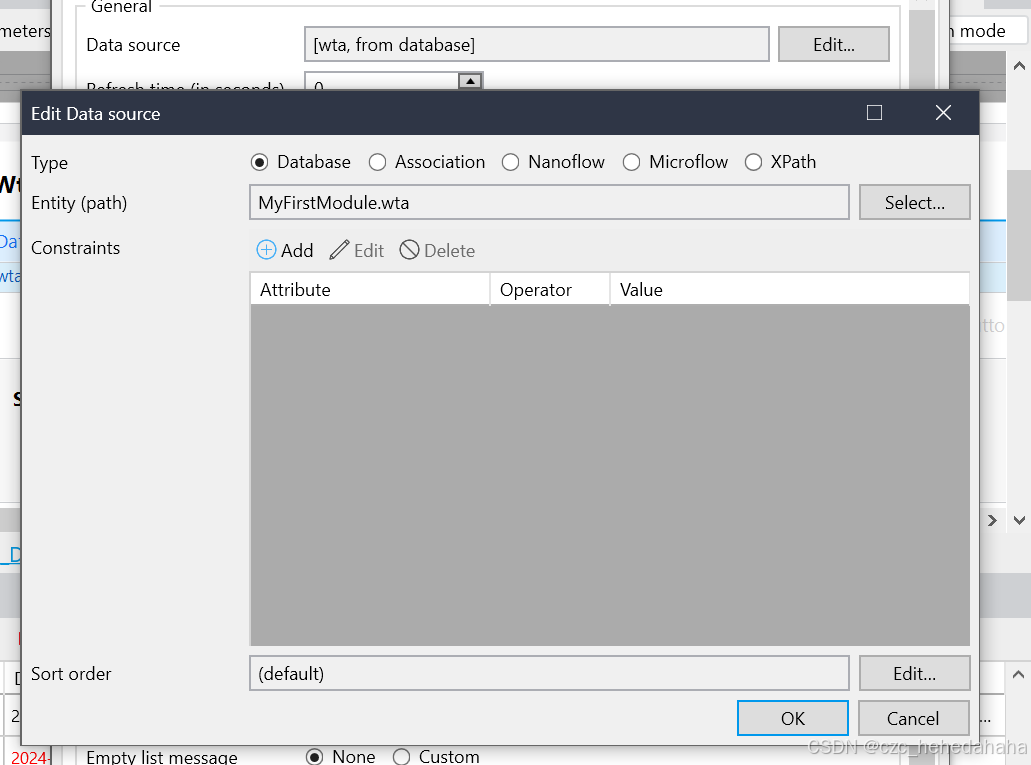Select the XPath data source type
This screenshot has height=765, width=1031.
753,161
